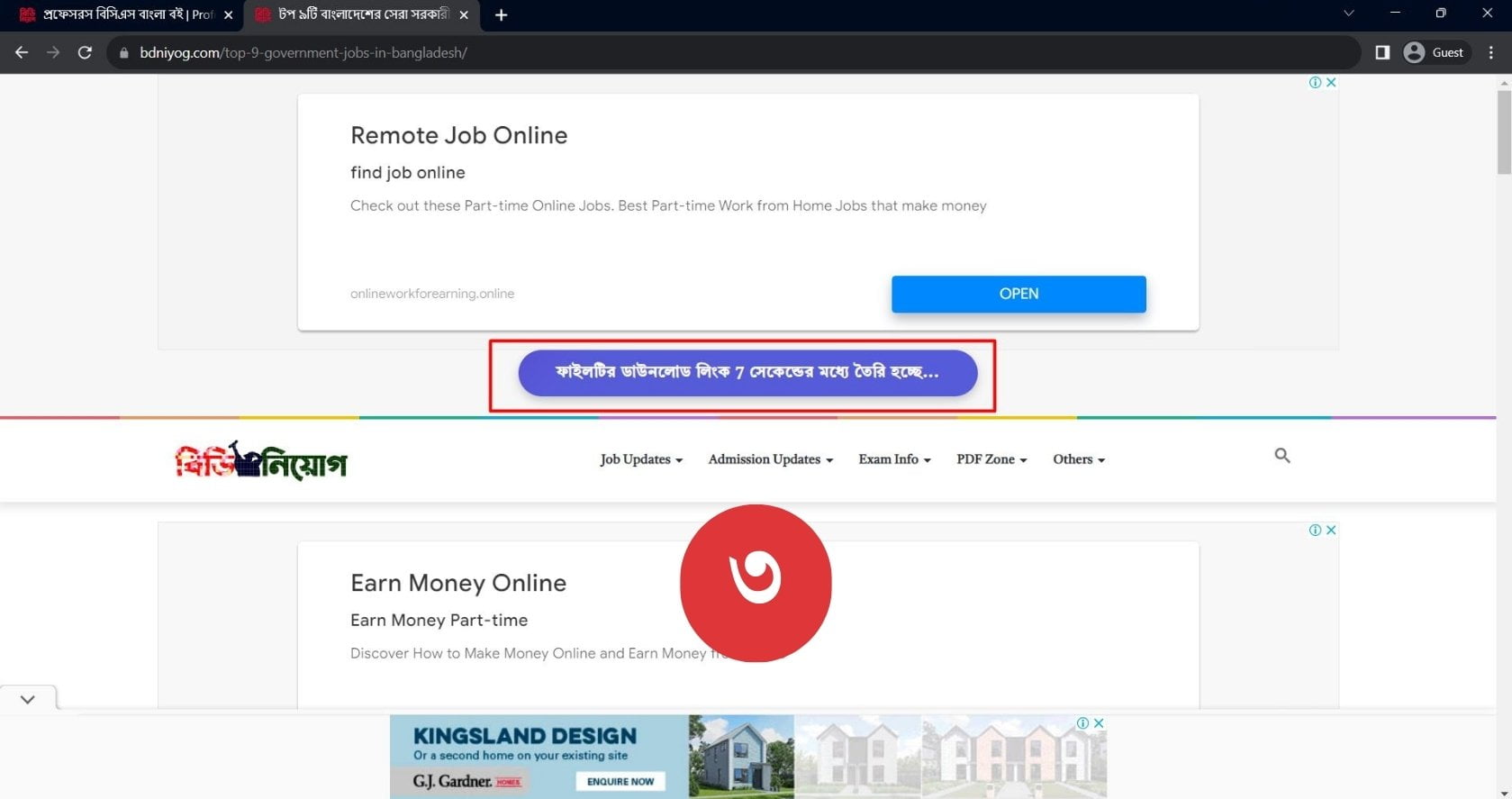Click info icon on Kingsland banner ad
The height and width of the screenshot is (799, 1512).
click(x=1083, y=722)
